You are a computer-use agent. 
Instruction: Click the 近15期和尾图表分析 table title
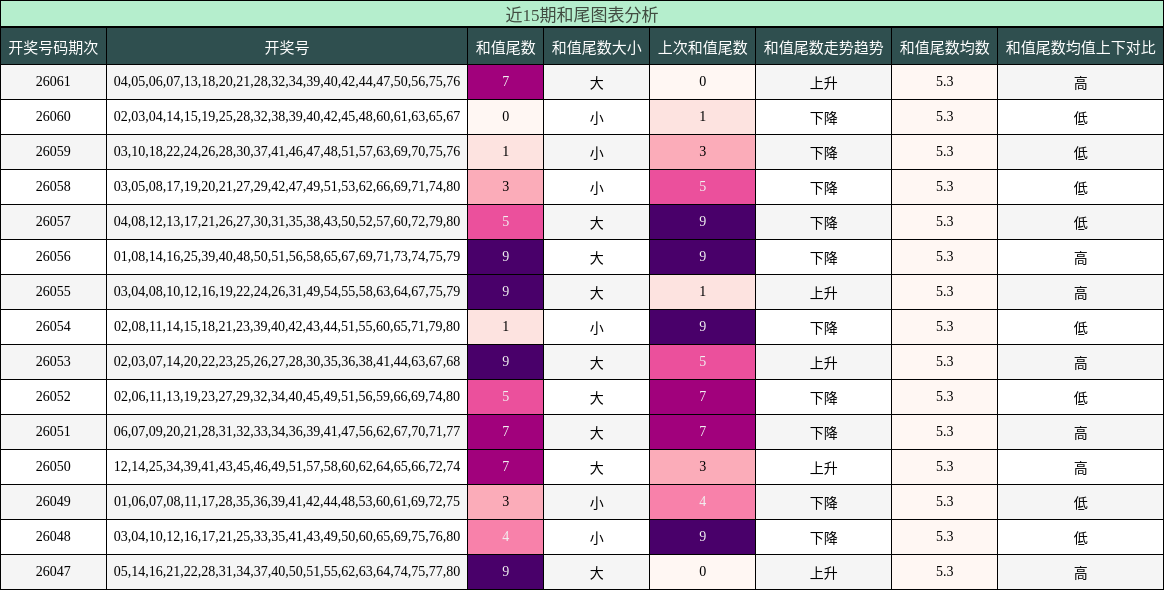click(581, 14)
